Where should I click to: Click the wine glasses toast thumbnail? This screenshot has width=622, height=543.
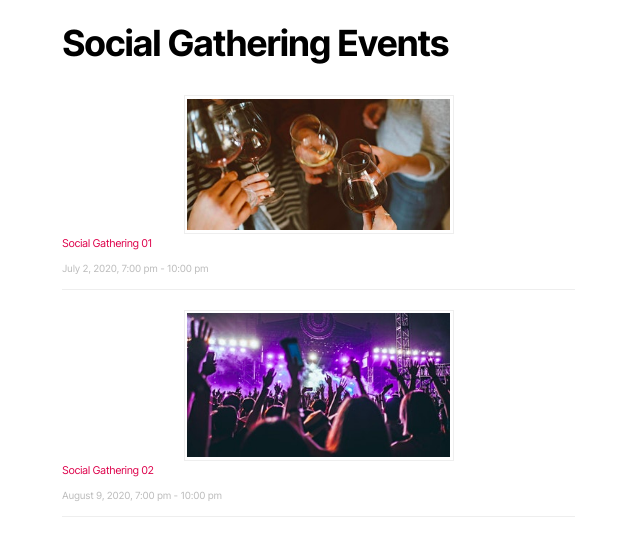pyautogui.click(x=319, y=164)
